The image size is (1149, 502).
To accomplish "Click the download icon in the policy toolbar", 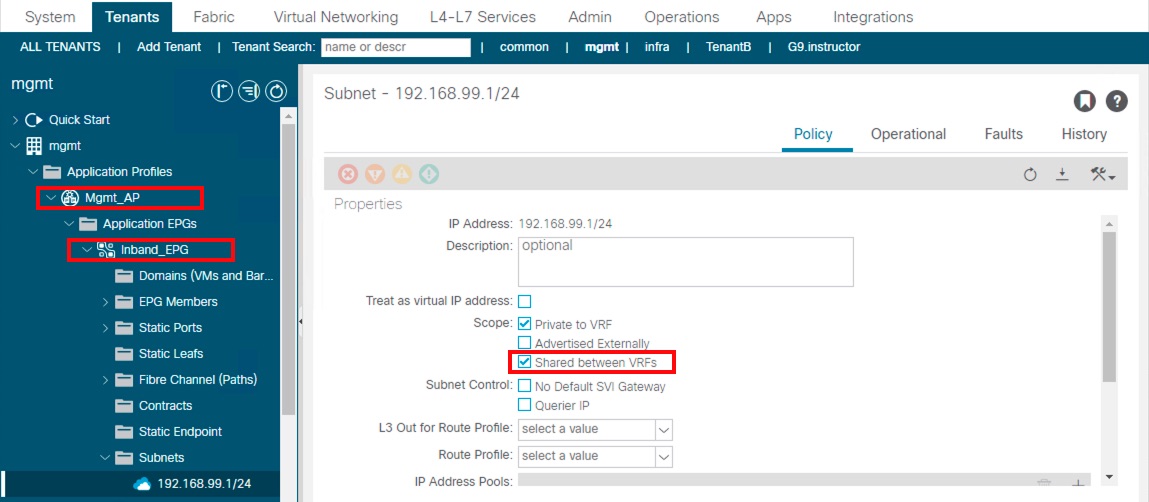I will (x=1063, y=175).
